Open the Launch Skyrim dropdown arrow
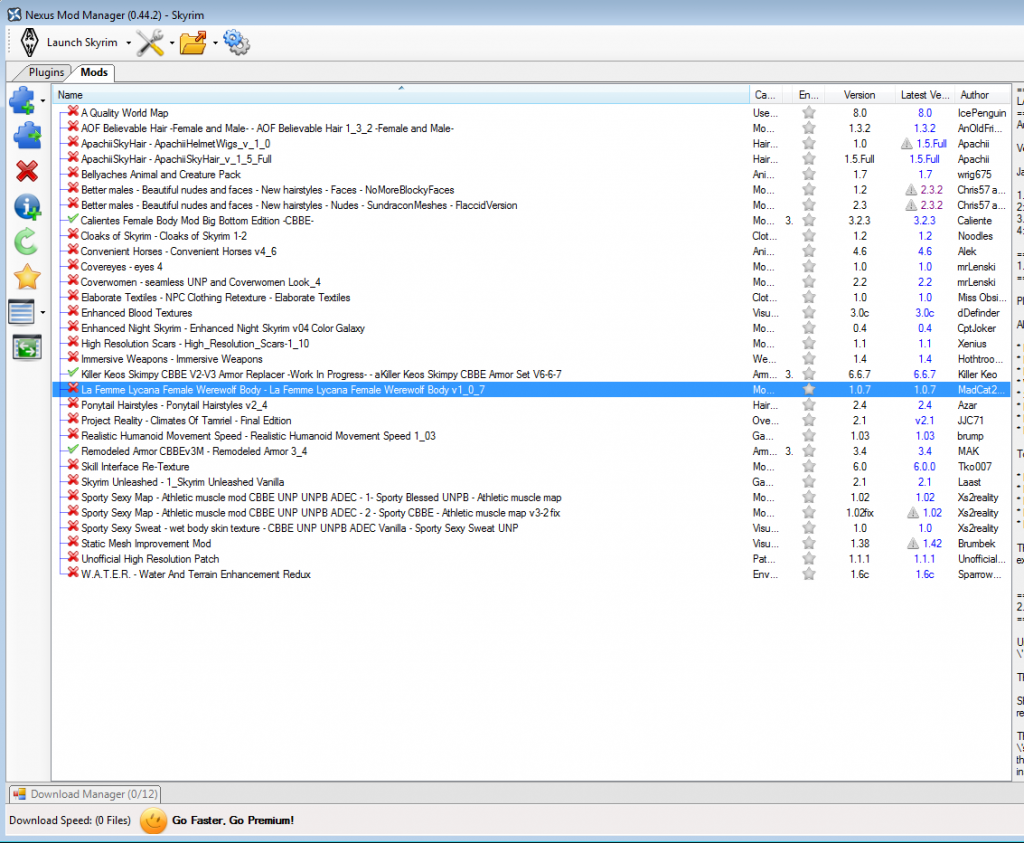Image resolution: width=1024 pixels, height=843 pixels. (x=128, y=43)
